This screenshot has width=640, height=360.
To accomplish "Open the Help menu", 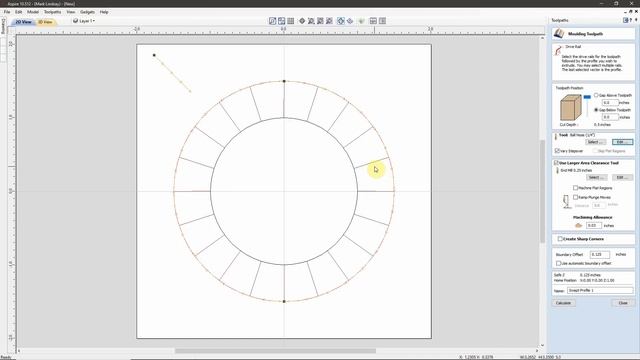I will tap(104, 12).
